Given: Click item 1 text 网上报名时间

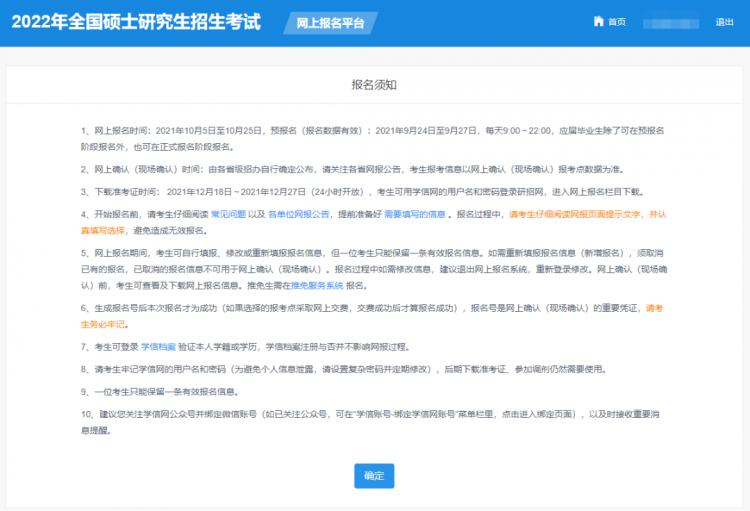Looking at the screenshot, I should click(122, 131).
